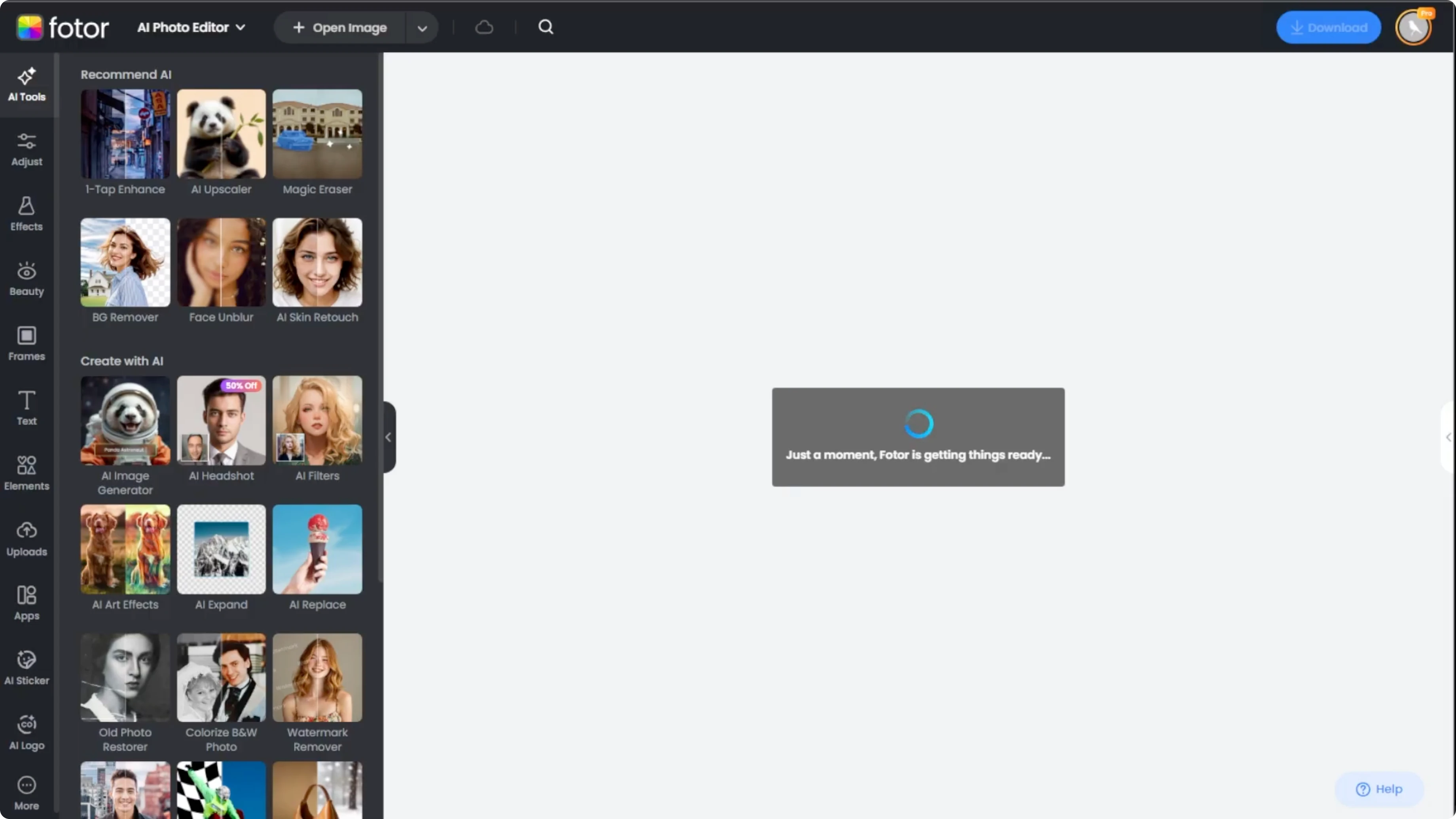The image size is (1456, 819).
Task: Click the smiling man city thumbnail
Action: [125, 790]
